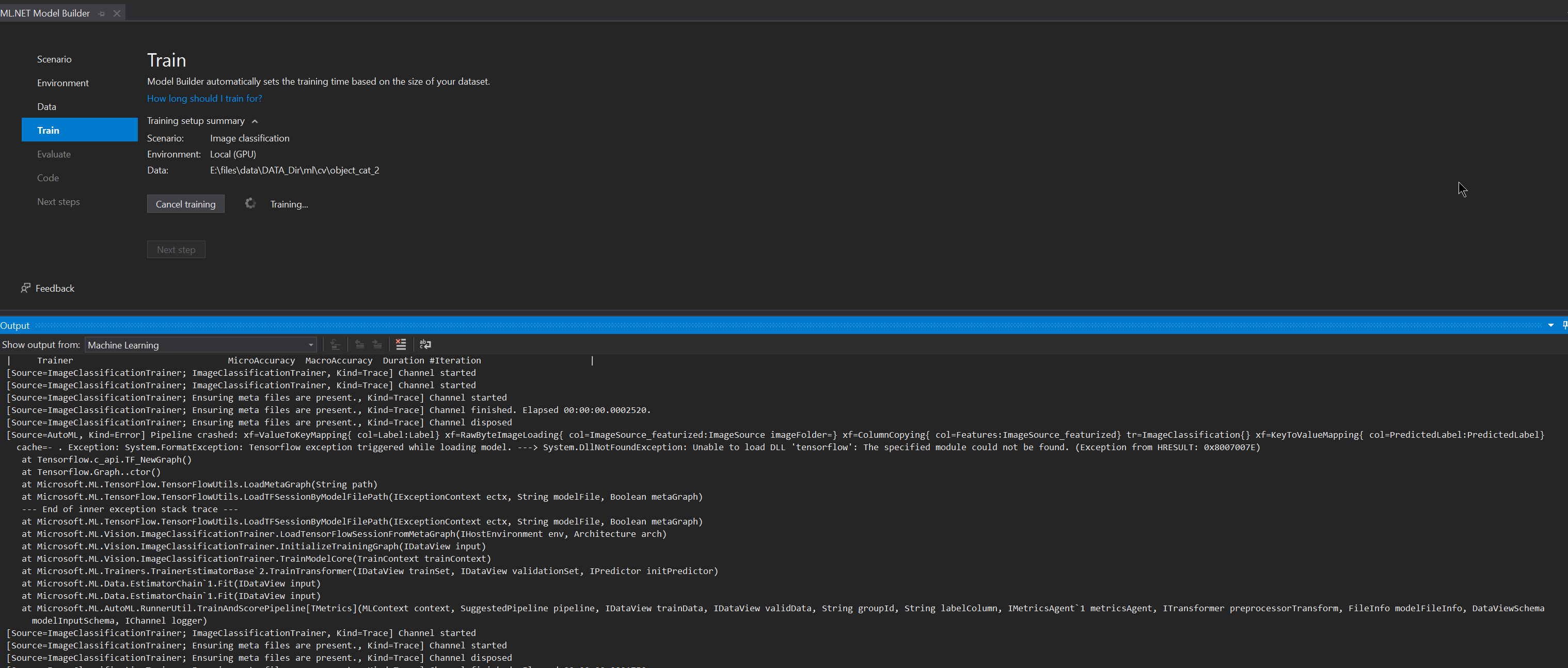
Task: Toggle word wrap in Output panel
Action: pos(425,344)
